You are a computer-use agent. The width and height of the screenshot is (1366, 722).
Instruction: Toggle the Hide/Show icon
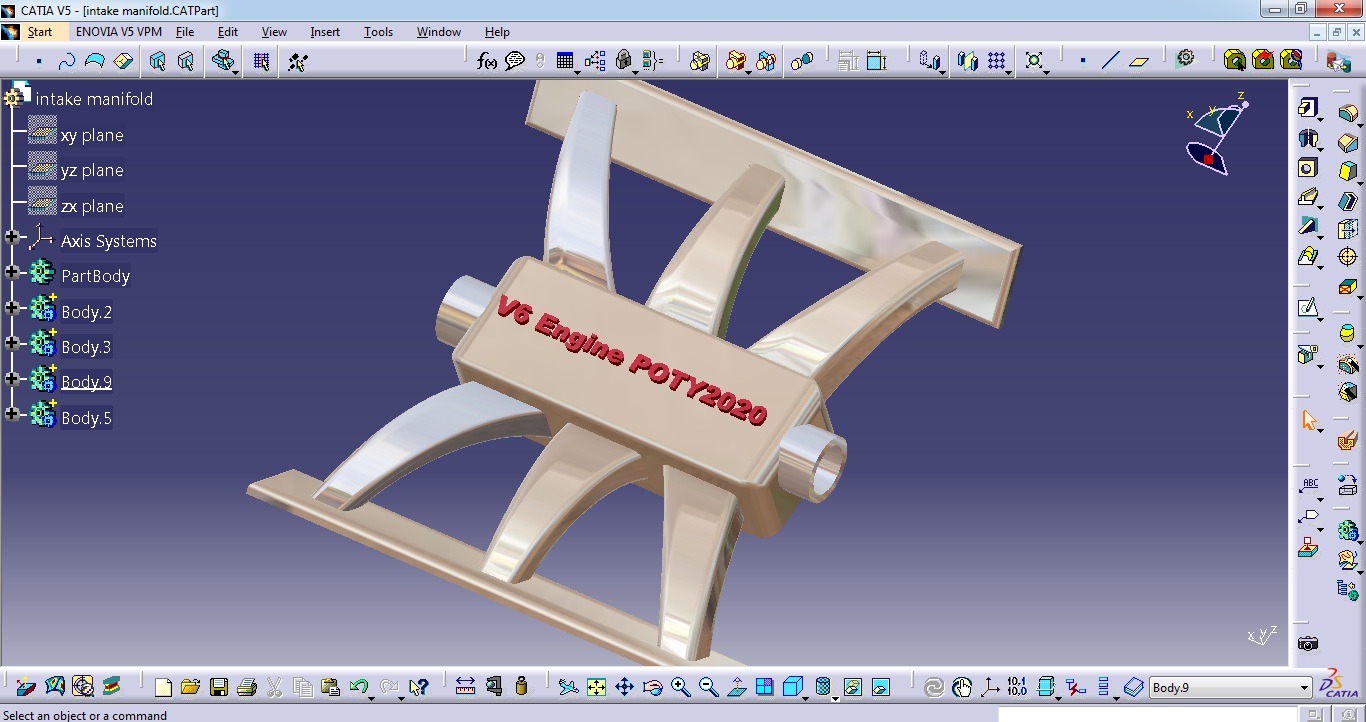pos(853,686)
